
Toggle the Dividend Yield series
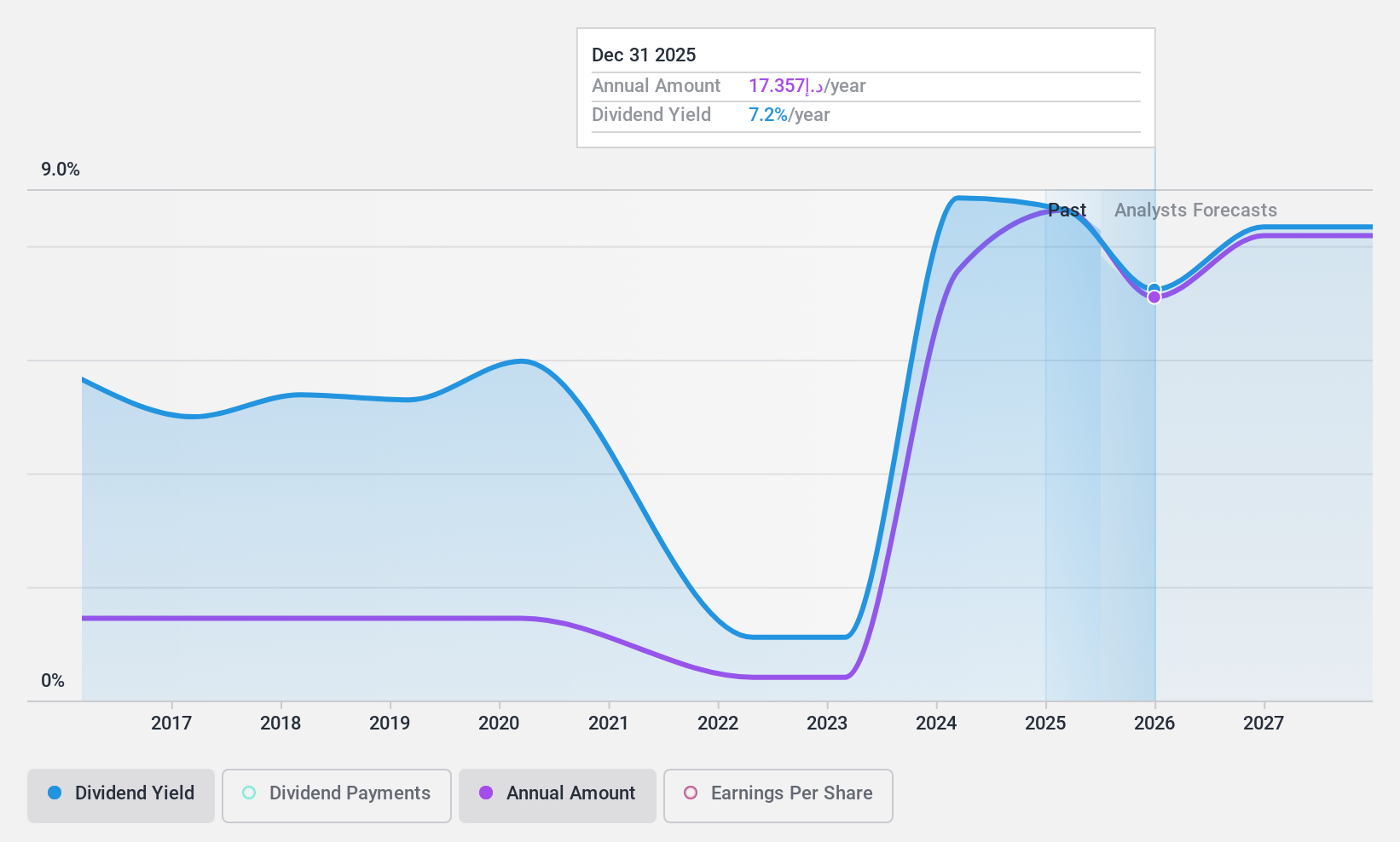coord(121,796)
